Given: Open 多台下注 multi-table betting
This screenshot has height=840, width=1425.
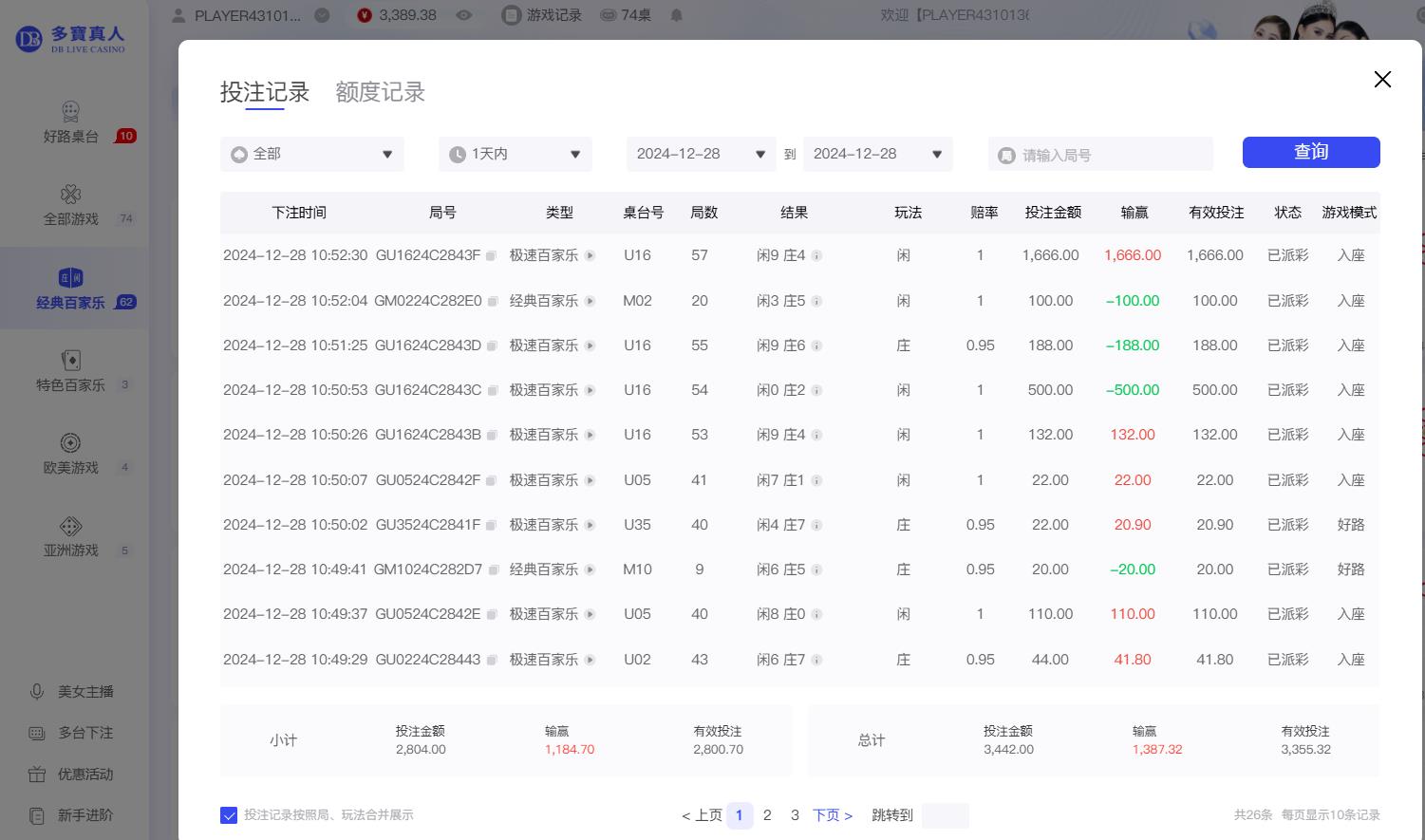Looking at the screenshot, I should [71, 732].
